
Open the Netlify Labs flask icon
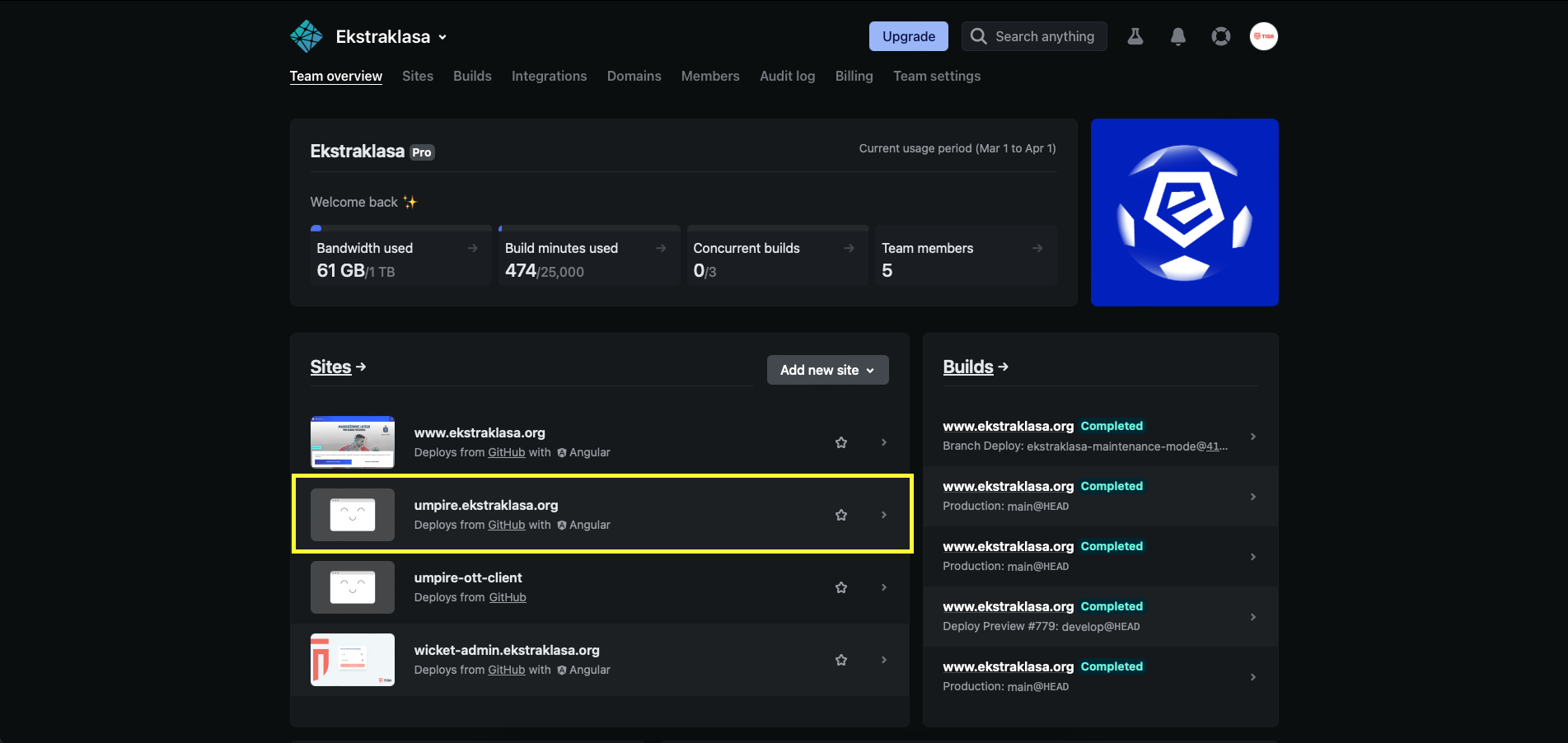(x=1135, y=36)
